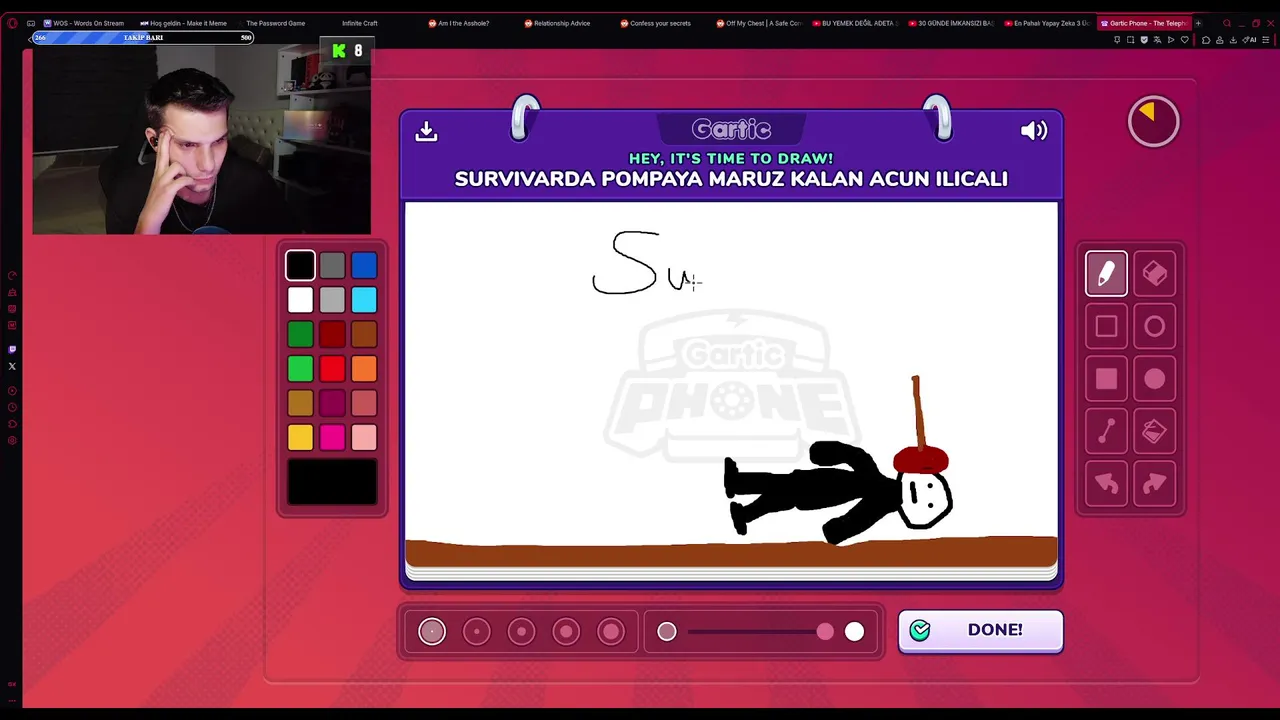
Task: Click the Gartic logo in header
Action: (731, 130)
